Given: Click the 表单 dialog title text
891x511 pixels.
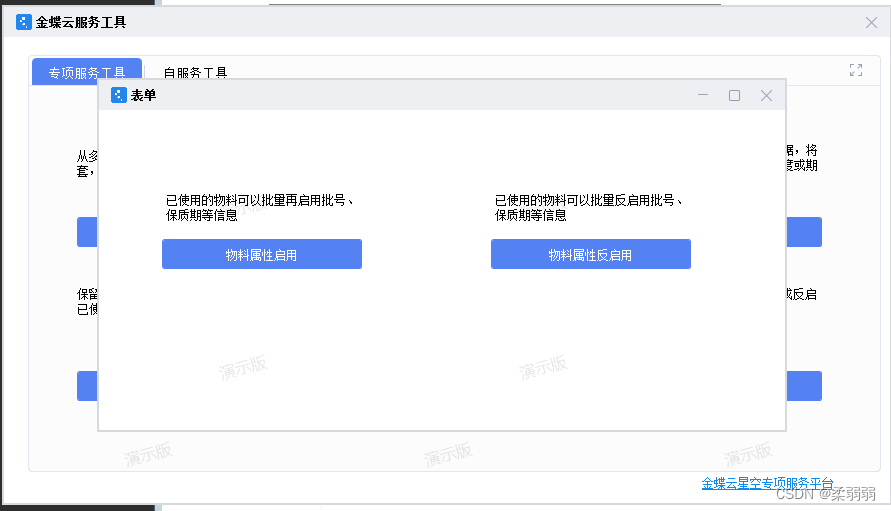Looking at the screenshot, I should 143,95.
